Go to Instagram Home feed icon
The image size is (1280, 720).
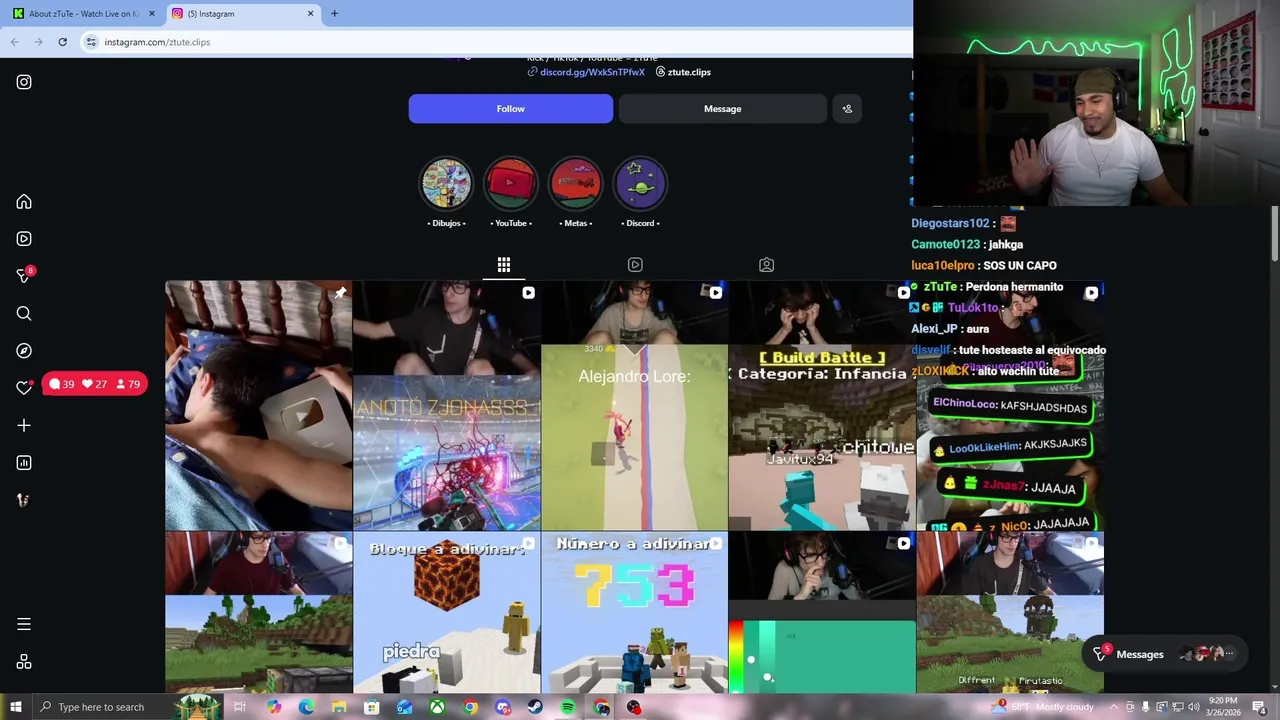point(24,202)
